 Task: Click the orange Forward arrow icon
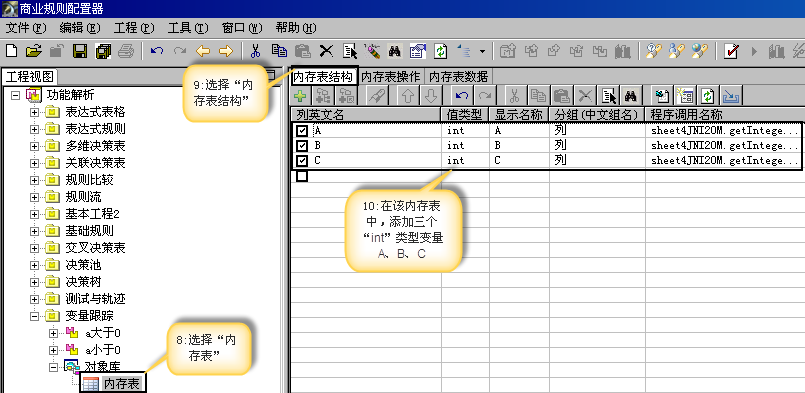click(x=226, y=51)
